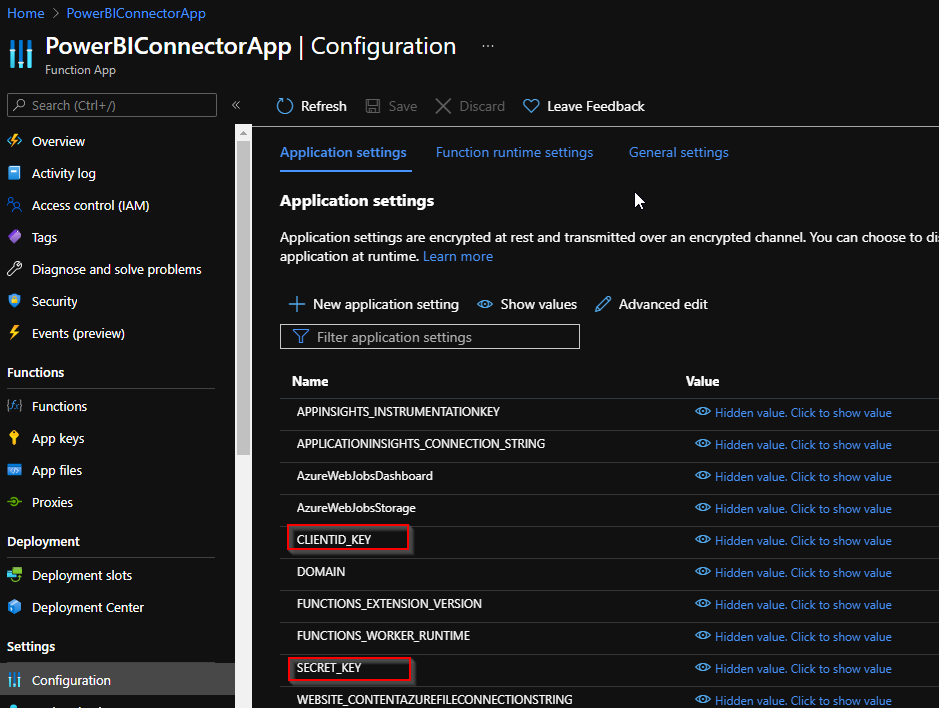
Task: Toggle the Show values eye icon
Action: pos(485,304)
